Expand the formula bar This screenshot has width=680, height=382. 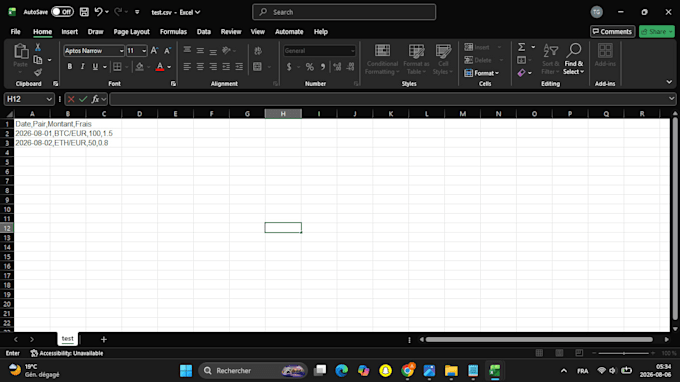tap(671, 99)
